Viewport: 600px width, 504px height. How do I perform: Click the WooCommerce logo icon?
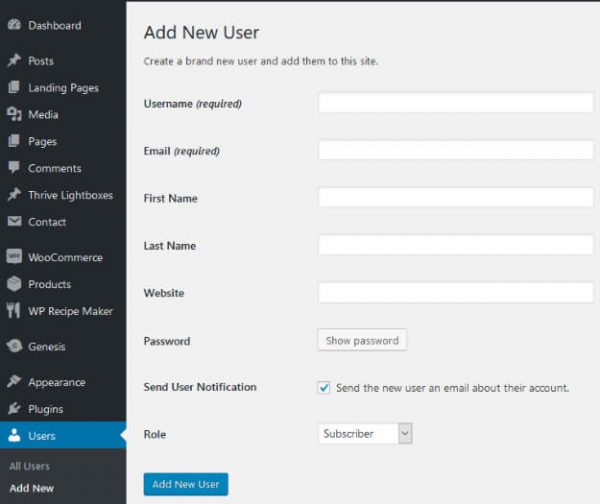pyautogui.click(x=14, y=256)
